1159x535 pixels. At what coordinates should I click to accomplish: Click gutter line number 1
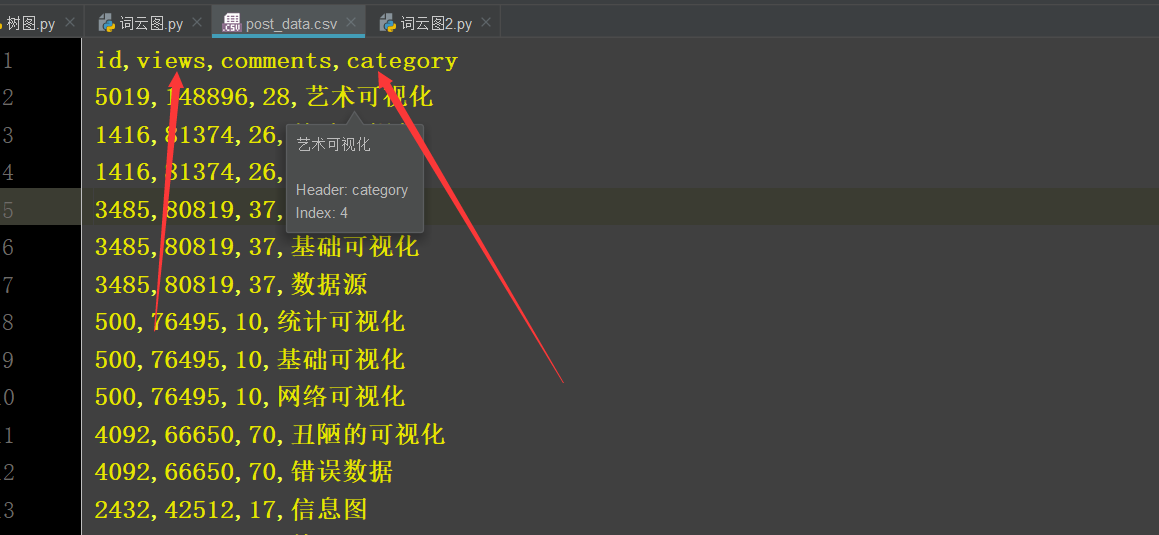7,61
